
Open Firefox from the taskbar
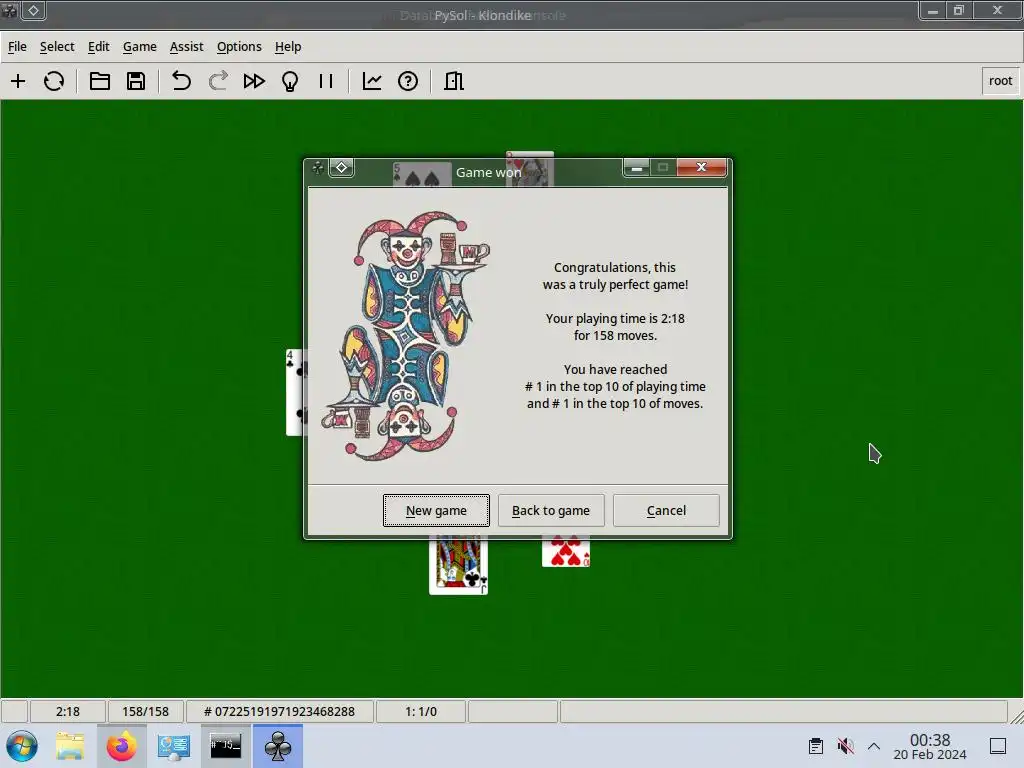tap(121, 746)
